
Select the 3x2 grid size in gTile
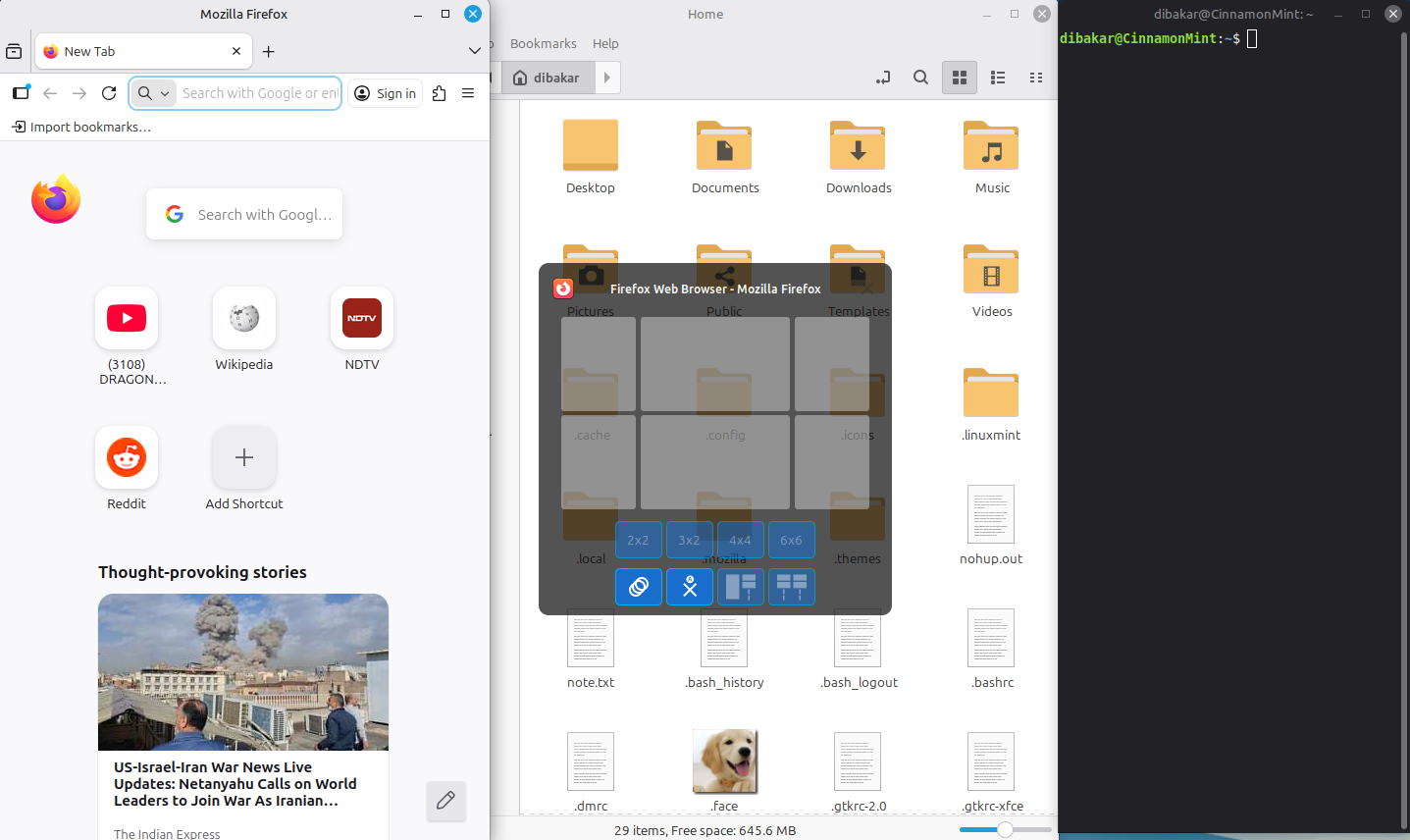tap(690, 540)
